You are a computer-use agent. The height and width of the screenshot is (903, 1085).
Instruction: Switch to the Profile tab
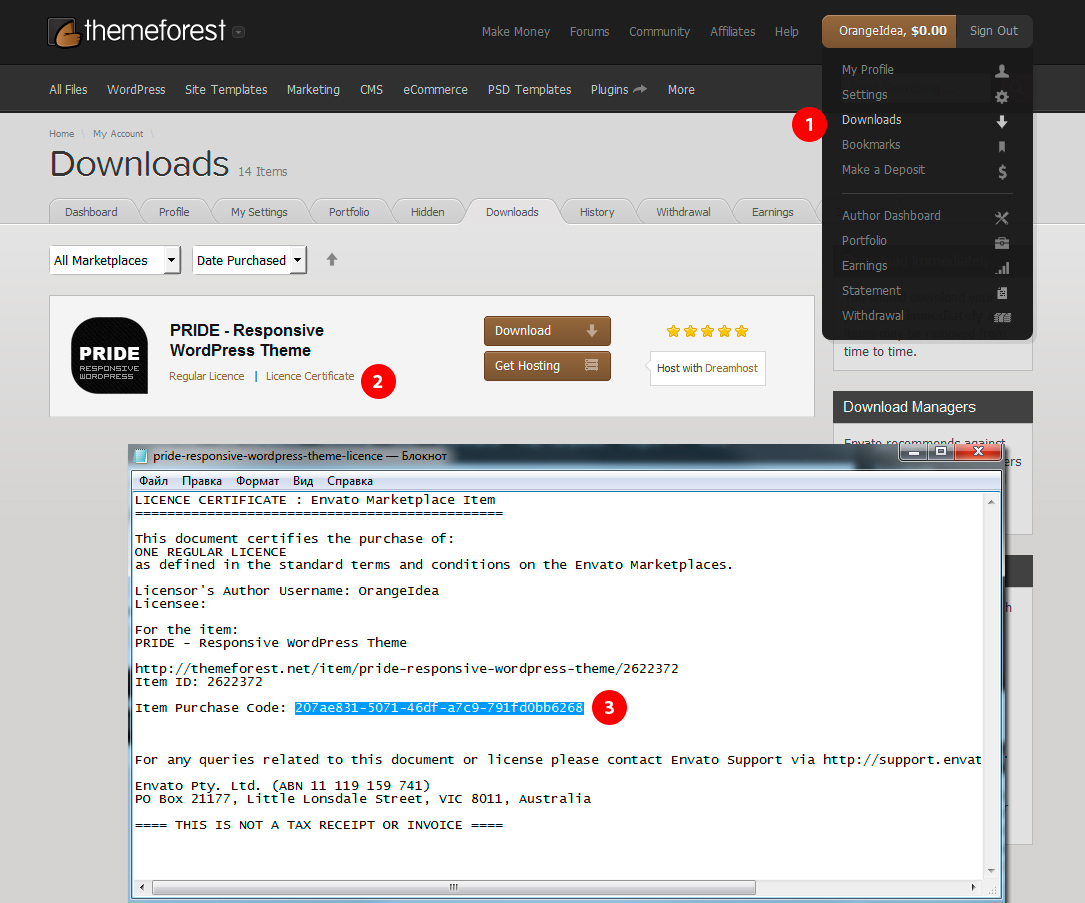coord(174,212)
